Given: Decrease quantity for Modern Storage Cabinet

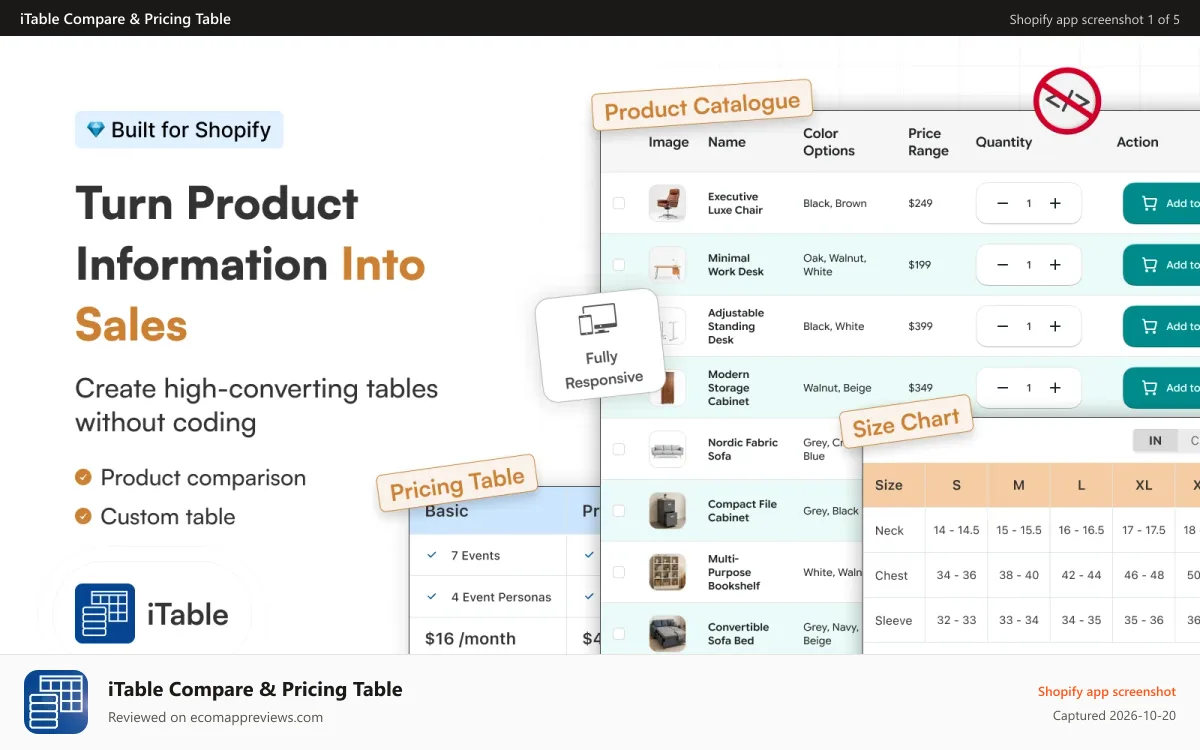Looking at the screenshot, I should (1002, 388).
